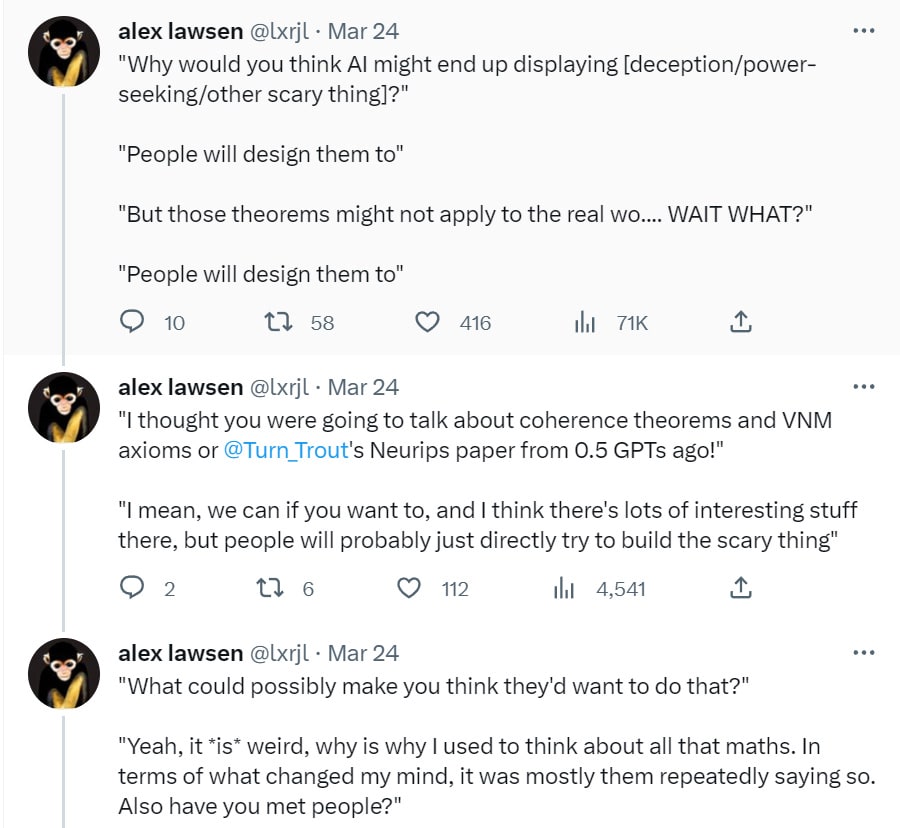Image resolution: width=900 pixels, height=828 pixels.
Task: Retweet the first tweet with 58 retweets
Action: point(278,322)
